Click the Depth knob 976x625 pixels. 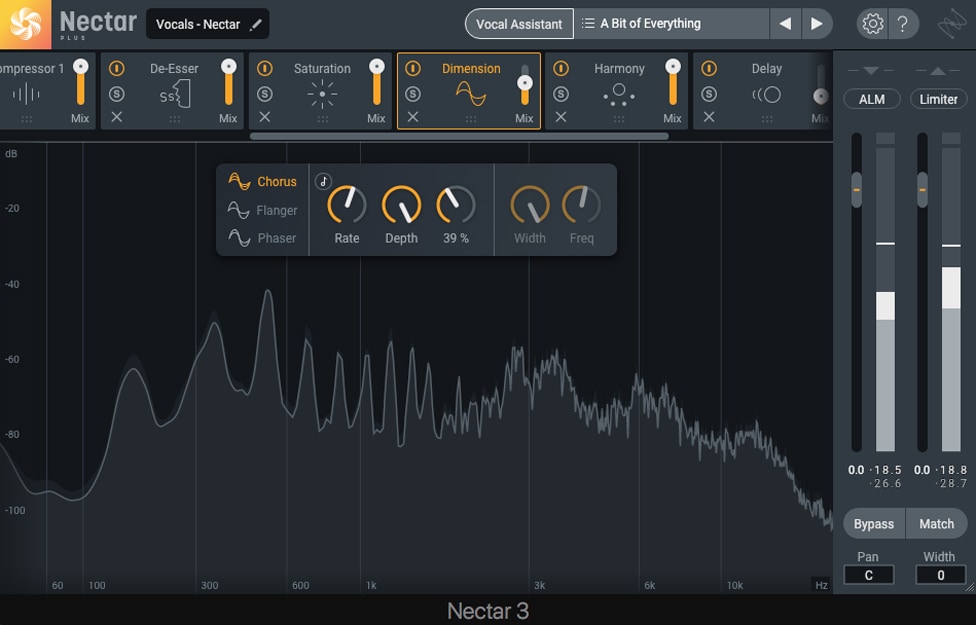pyautogui.click(x=401, y=205)
